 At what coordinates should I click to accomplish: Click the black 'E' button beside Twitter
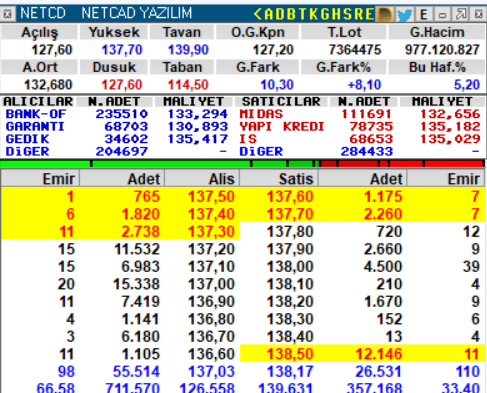tap(424, 14)
